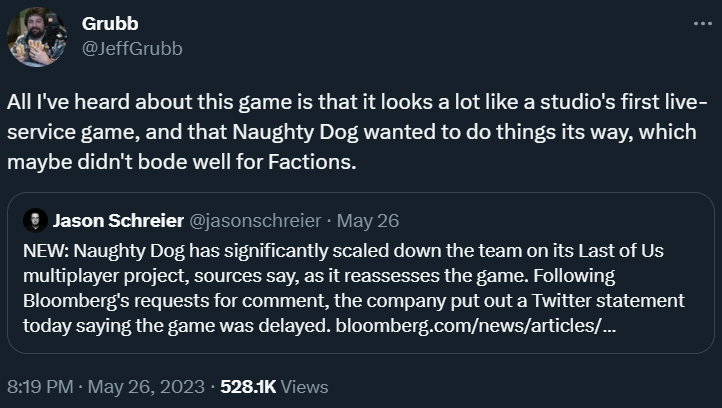Click the Views label
The image size is (722, 408).
pyautogui.click(x=305, y=386)
